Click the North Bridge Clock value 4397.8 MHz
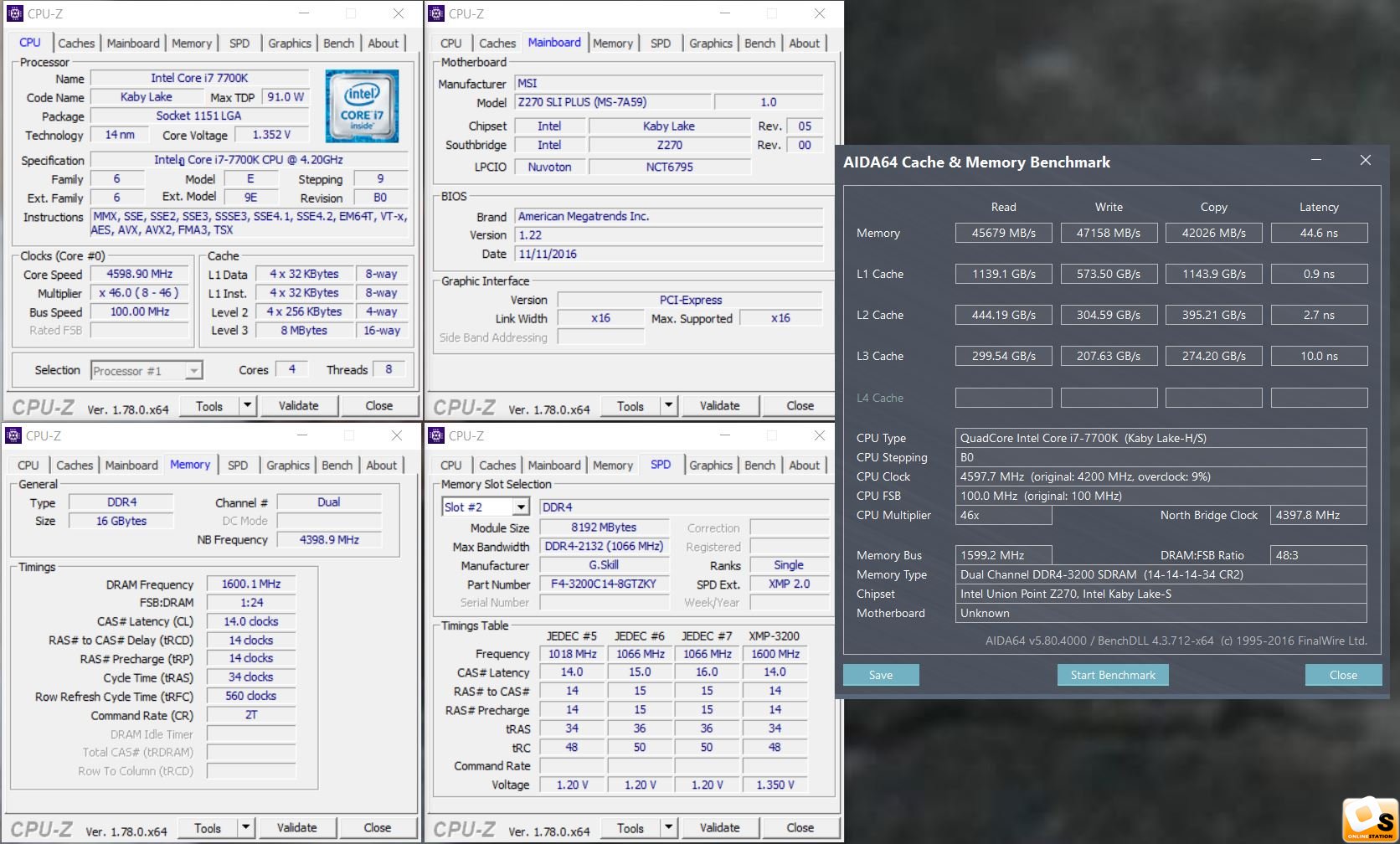The height and width of the screenshot is (844, 1400). [x=1319, y=515]
